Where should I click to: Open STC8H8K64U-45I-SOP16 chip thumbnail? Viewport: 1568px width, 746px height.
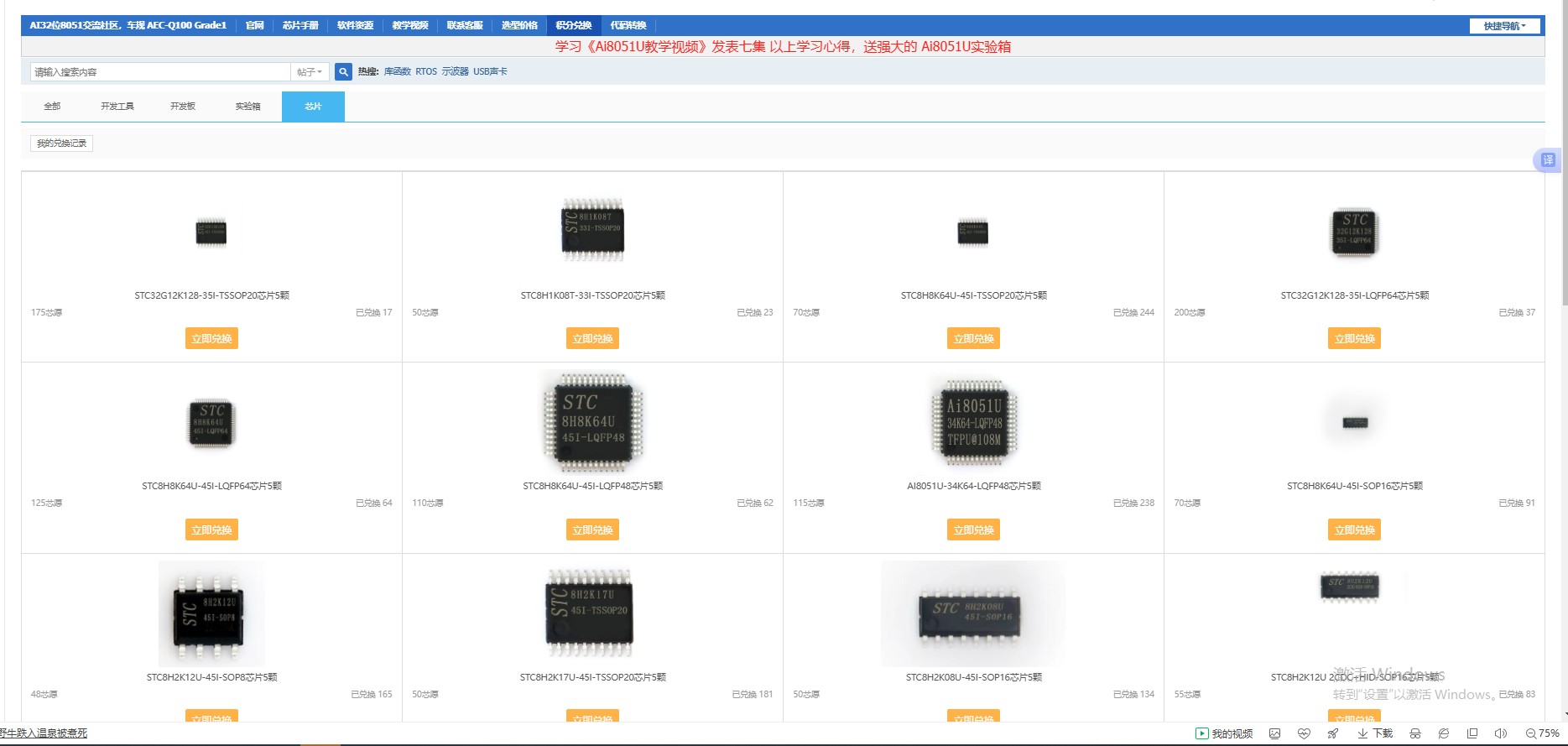point(1354,422)
